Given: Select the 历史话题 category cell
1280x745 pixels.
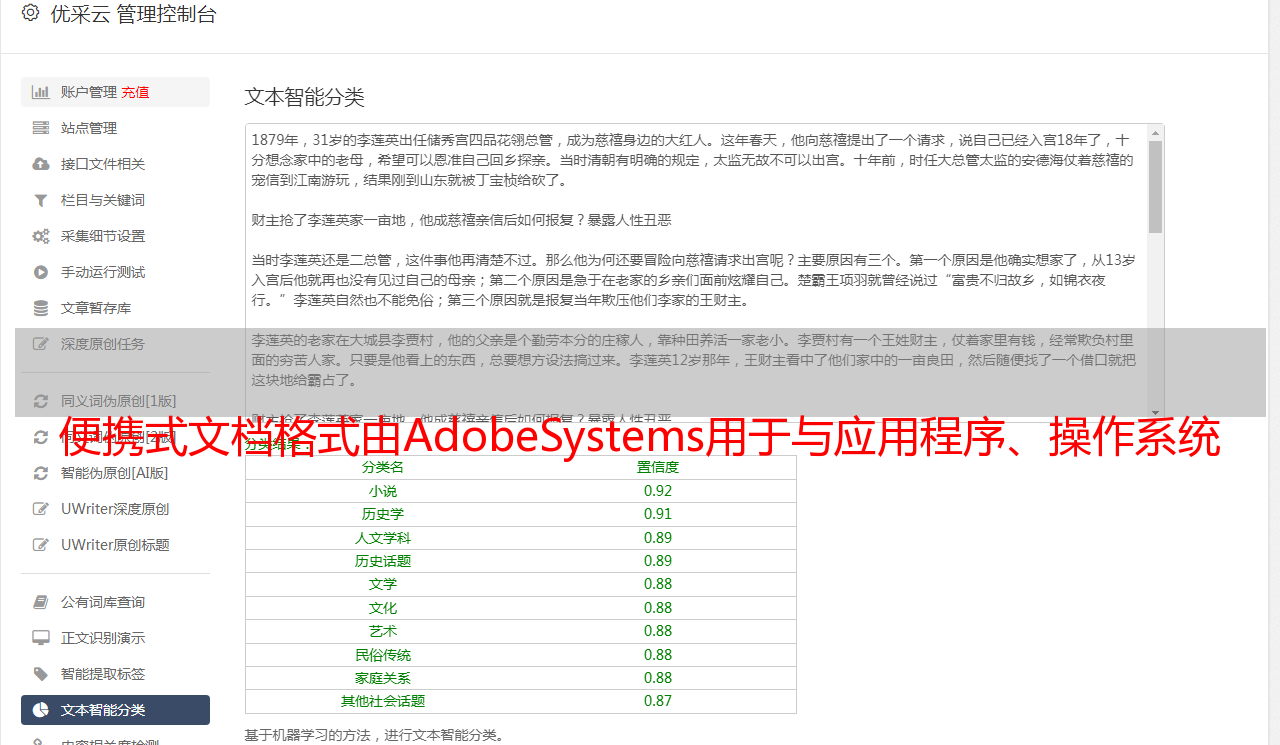Looking at the screenshot, I should coord(383,561).
